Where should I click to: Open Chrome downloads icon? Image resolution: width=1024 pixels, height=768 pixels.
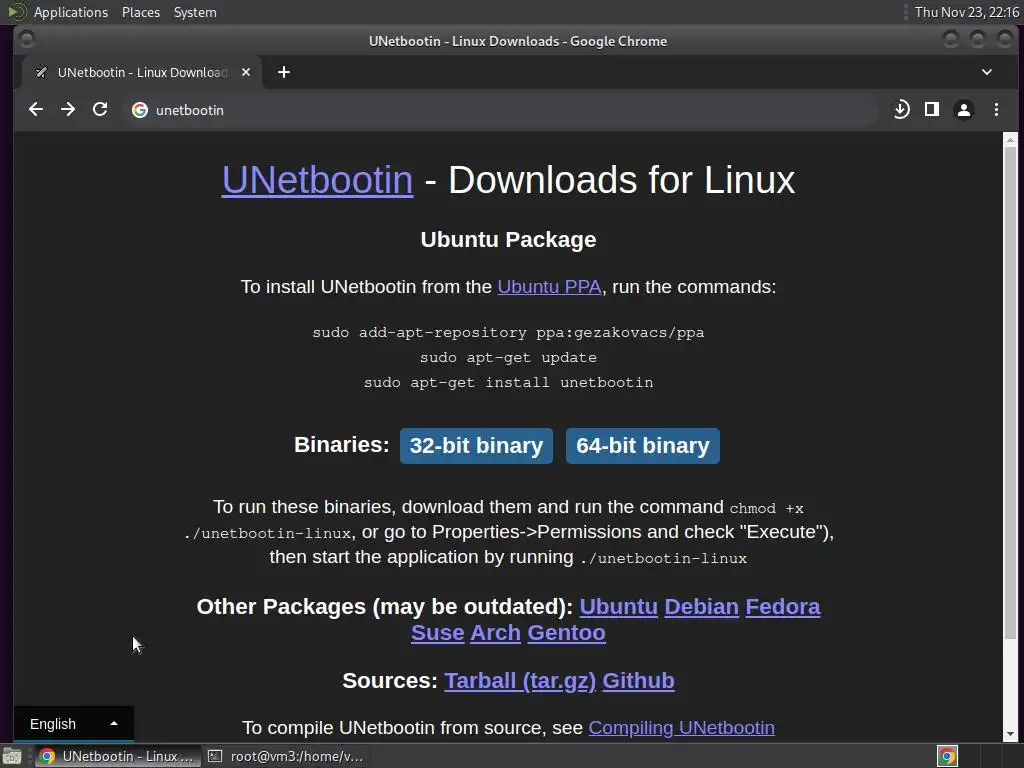pyautogui.click(x=901, y=110)
